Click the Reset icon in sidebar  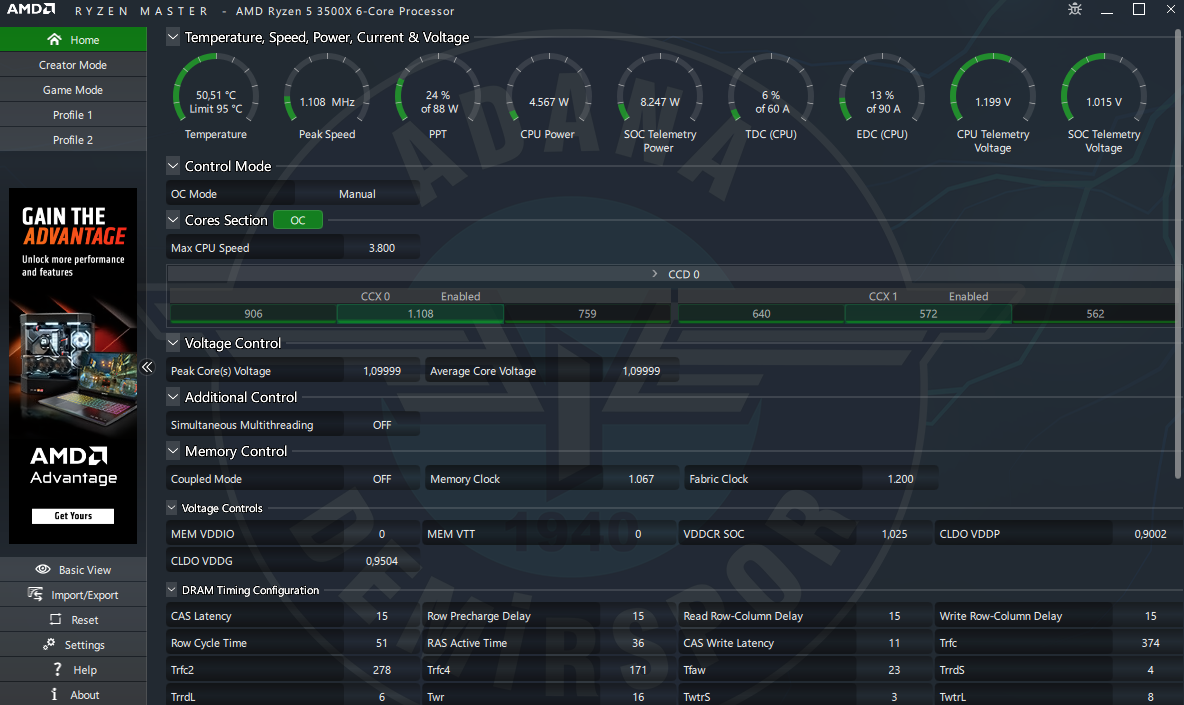click(x=55, y=619)
